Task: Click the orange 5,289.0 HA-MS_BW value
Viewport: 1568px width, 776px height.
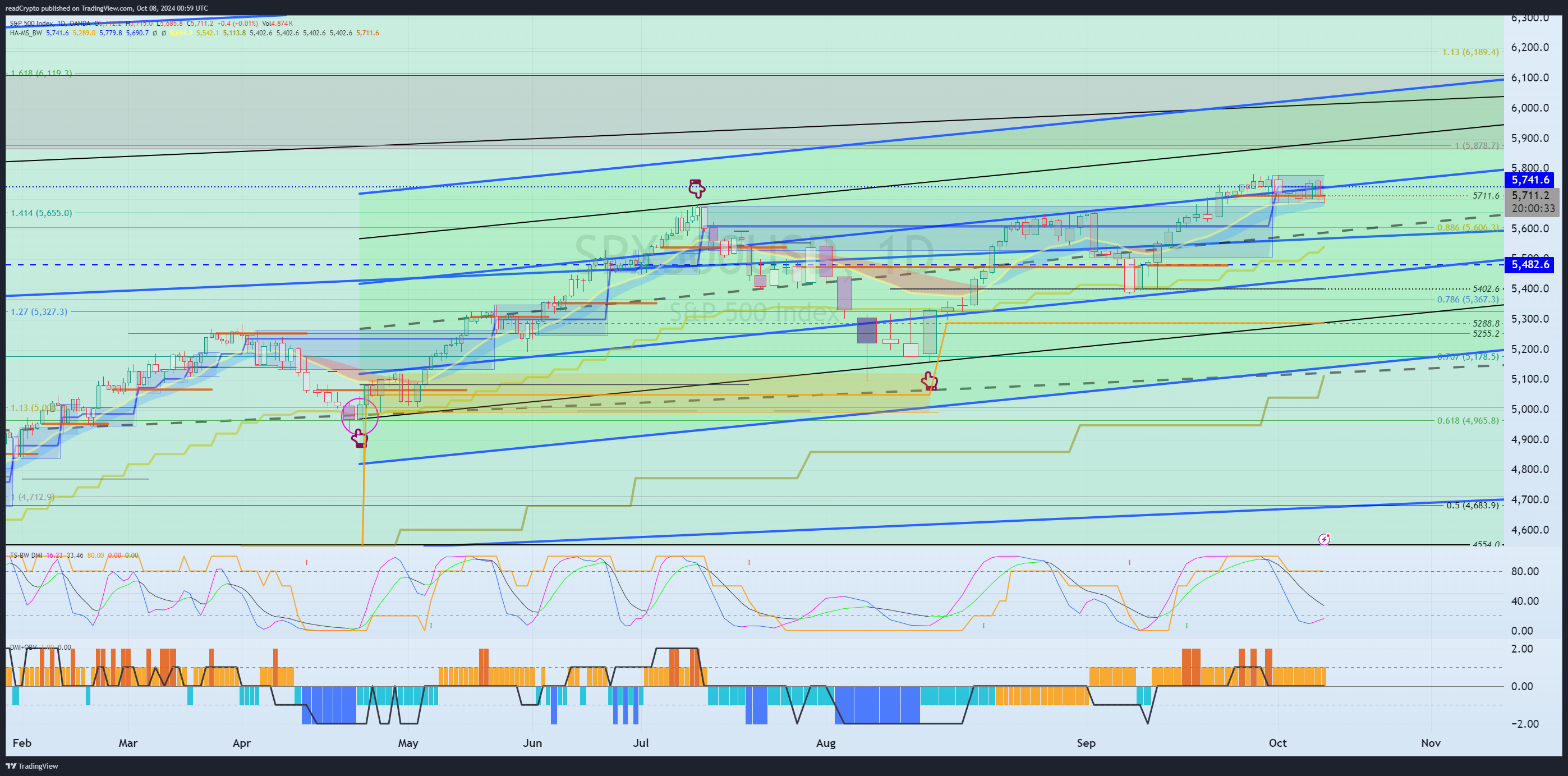Action: [x=84, y=33]
